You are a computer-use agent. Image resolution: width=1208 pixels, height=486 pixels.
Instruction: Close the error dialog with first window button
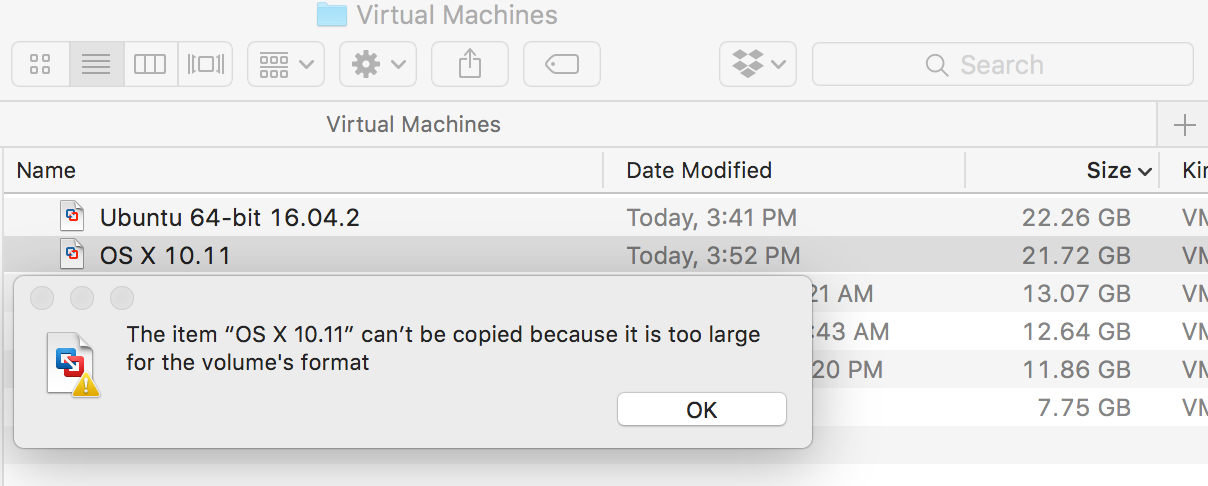[42, 298]
